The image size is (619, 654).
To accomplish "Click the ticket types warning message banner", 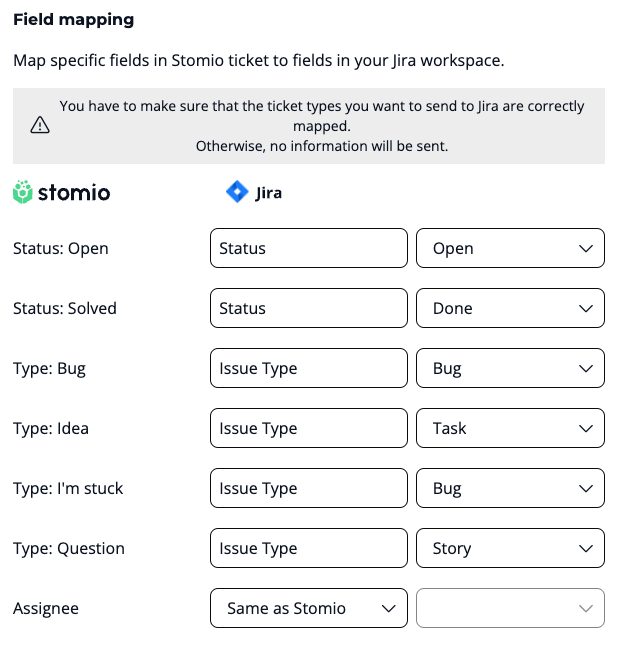I will (321, 126).
